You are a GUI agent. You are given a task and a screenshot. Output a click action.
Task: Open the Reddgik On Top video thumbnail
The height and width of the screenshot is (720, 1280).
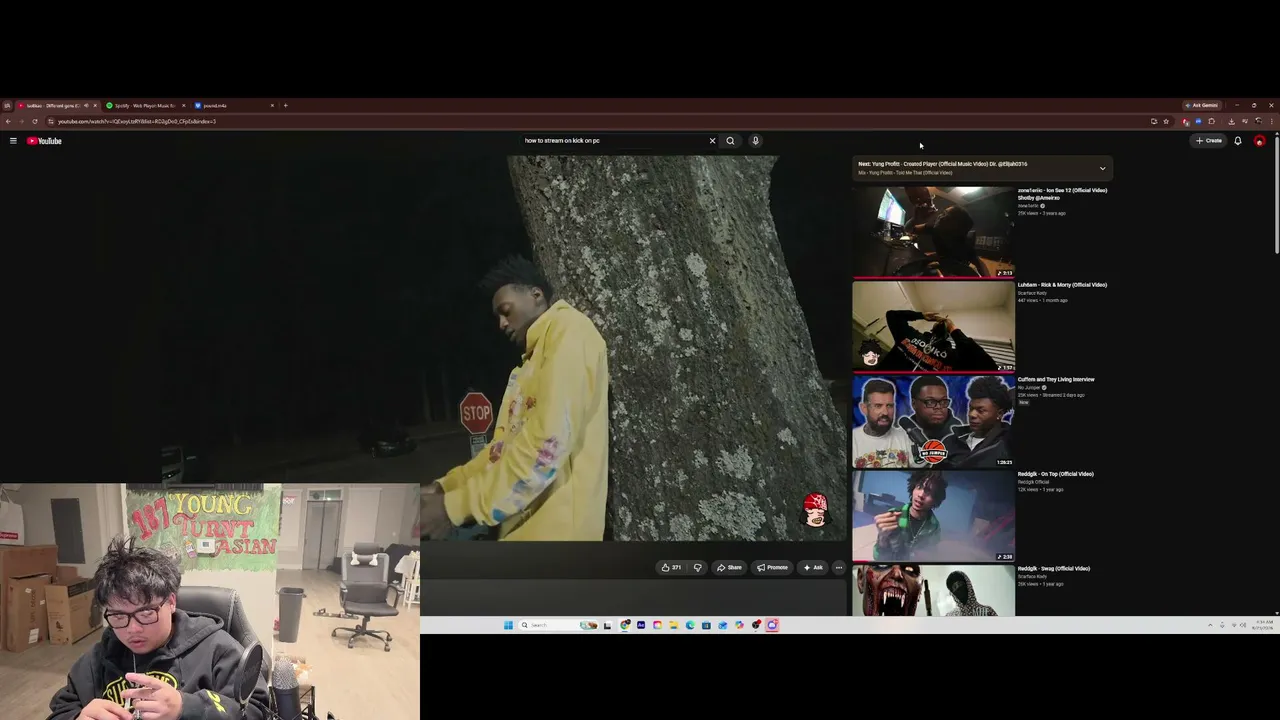tap(933, 516)
